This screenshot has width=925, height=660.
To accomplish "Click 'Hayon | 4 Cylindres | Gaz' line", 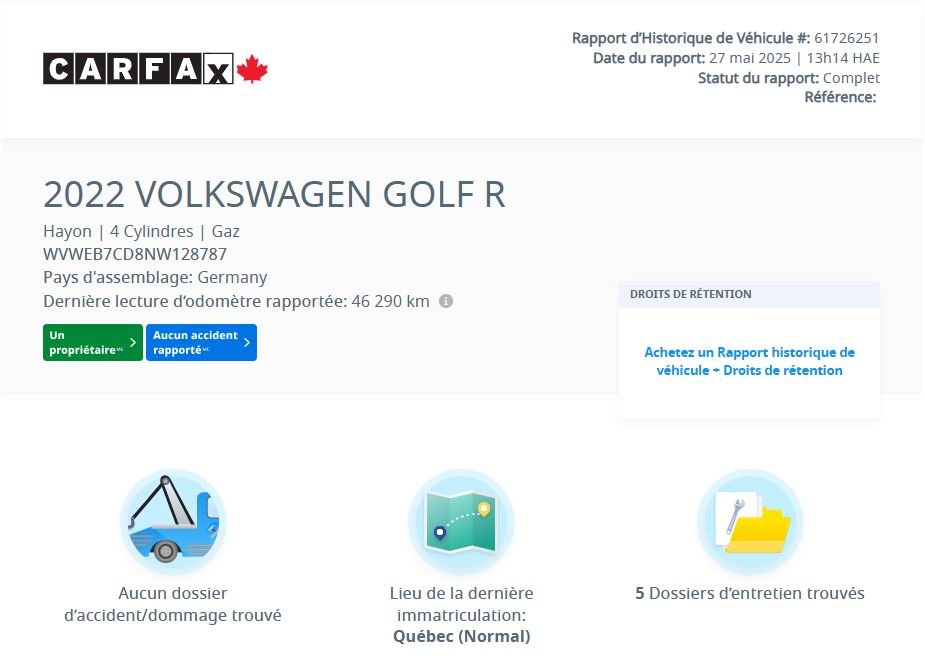I will click(142, 231).
